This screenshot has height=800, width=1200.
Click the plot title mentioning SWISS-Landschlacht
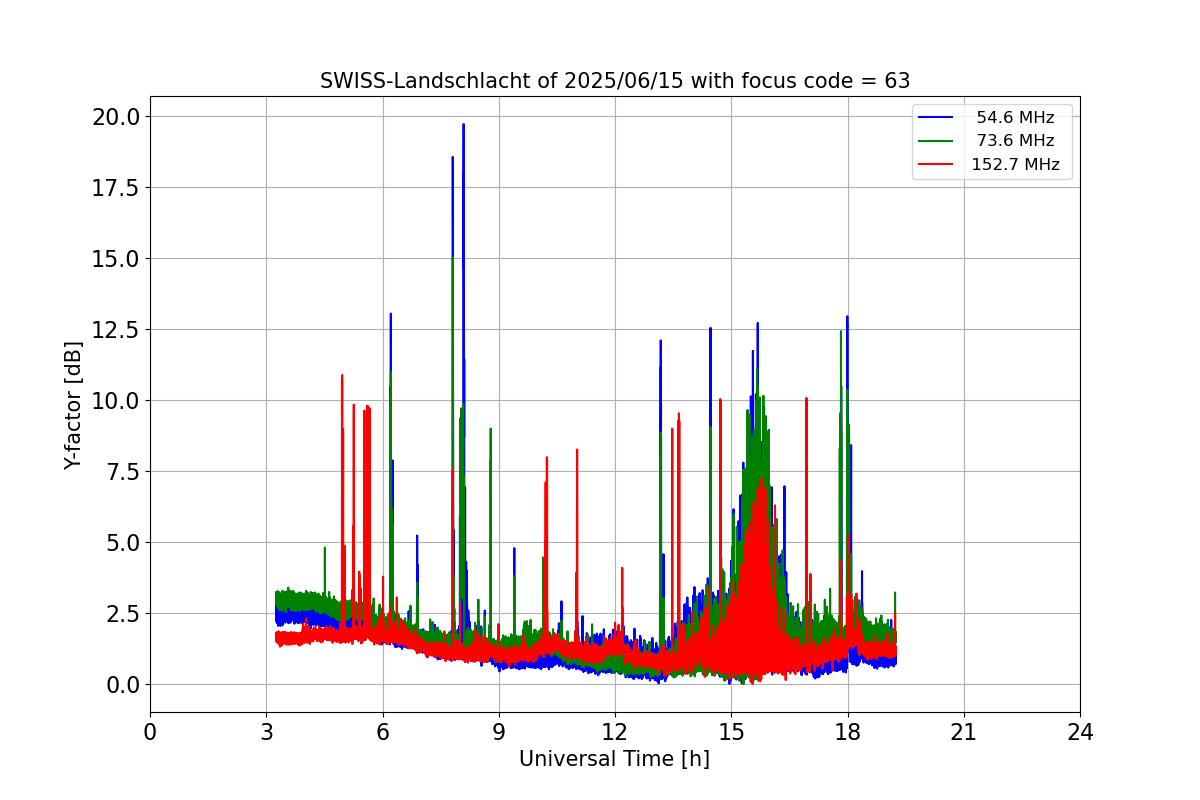pos(615,81)
